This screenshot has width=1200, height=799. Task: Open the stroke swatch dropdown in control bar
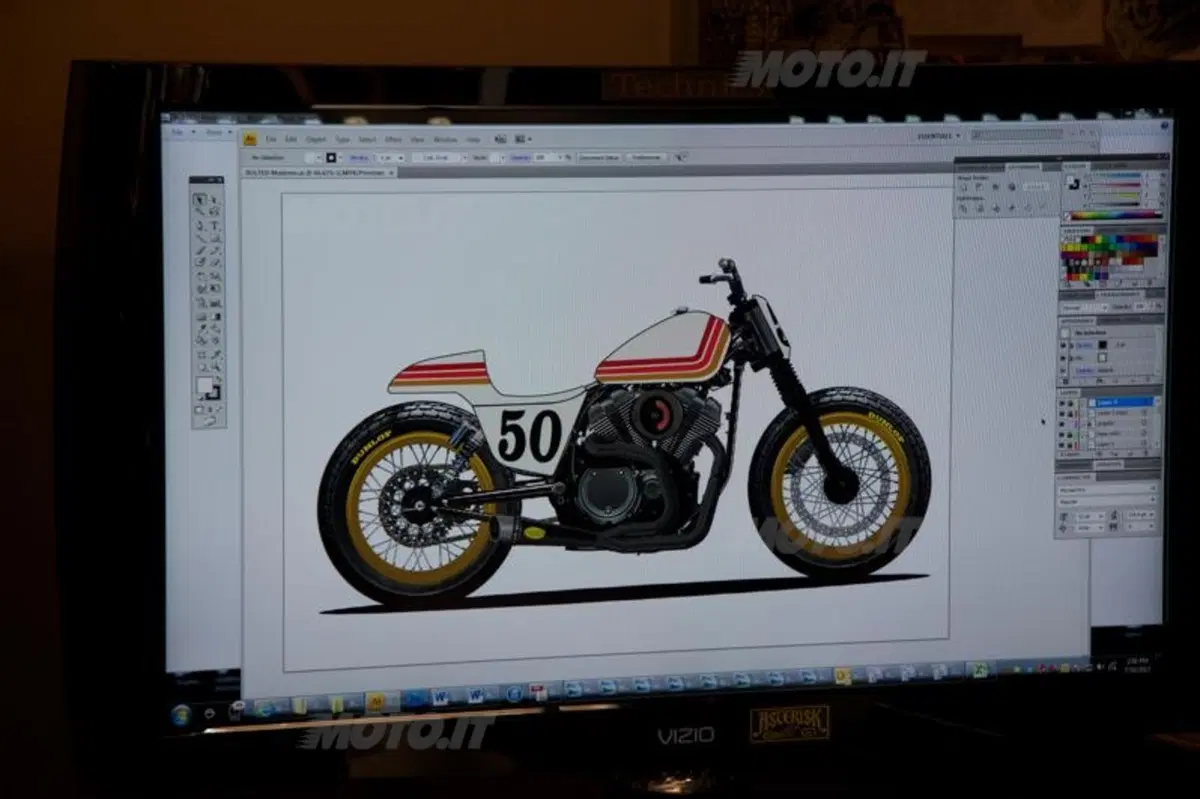(340, 158)
